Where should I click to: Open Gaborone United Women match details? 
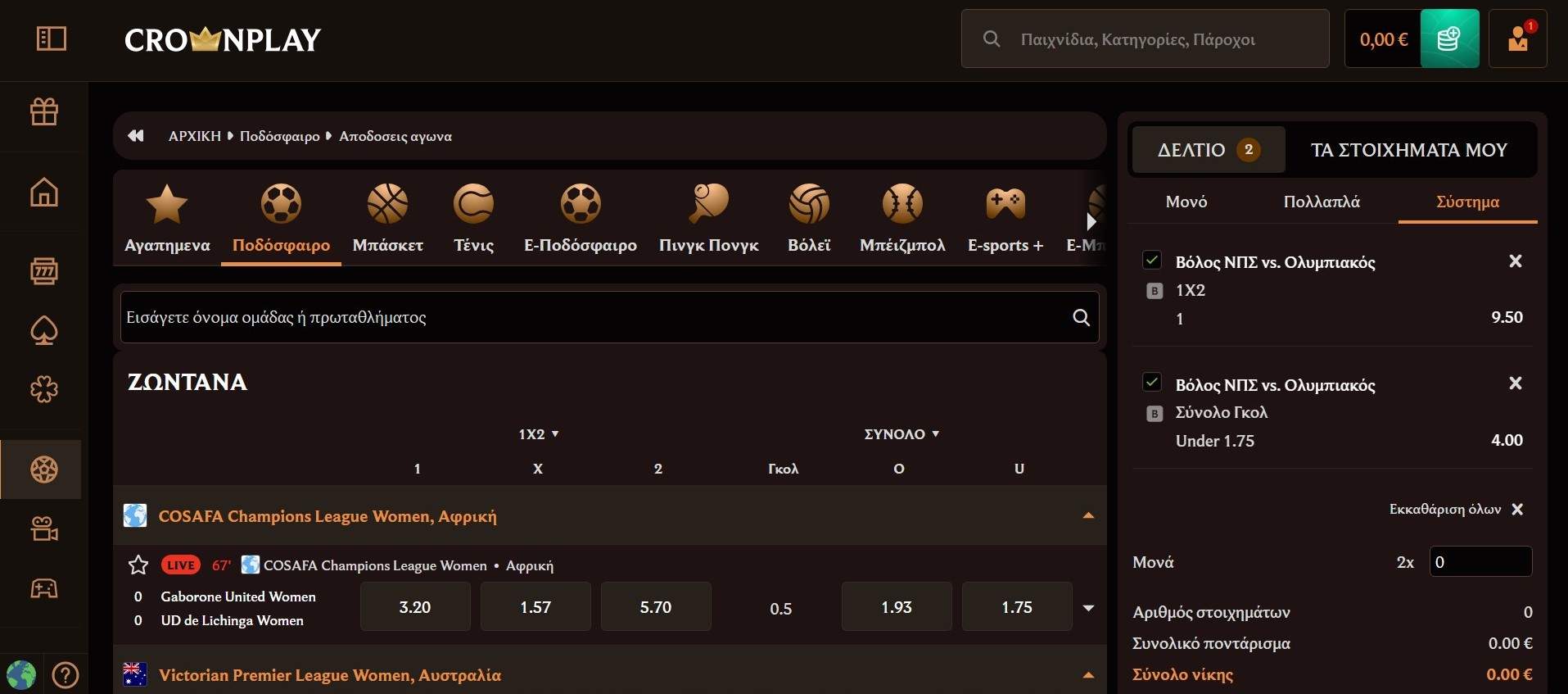point(238,608)
